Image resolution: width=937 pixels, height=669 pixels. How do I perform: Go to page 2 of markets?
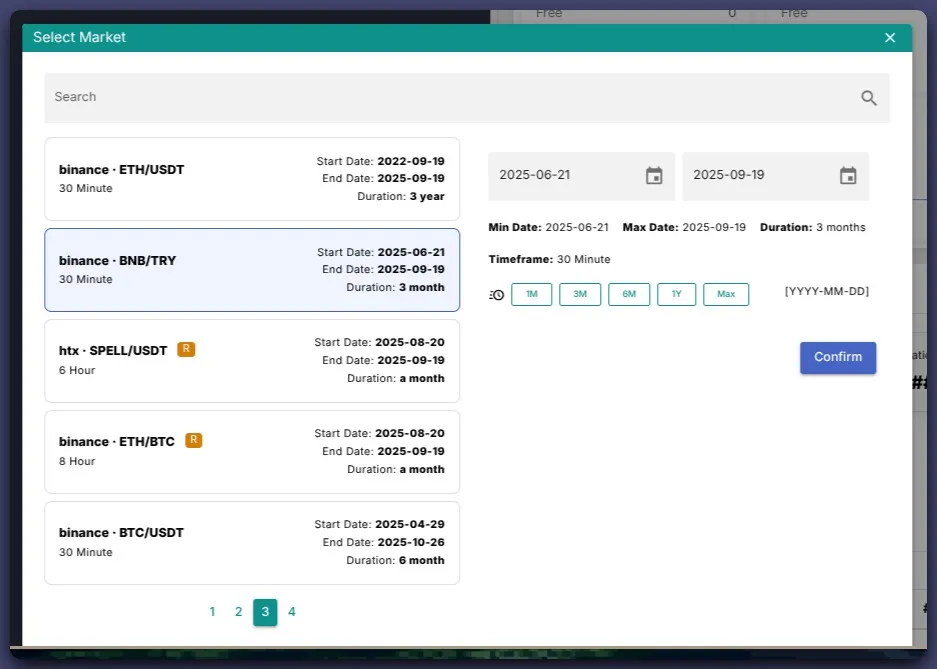(x=238, y=612)
